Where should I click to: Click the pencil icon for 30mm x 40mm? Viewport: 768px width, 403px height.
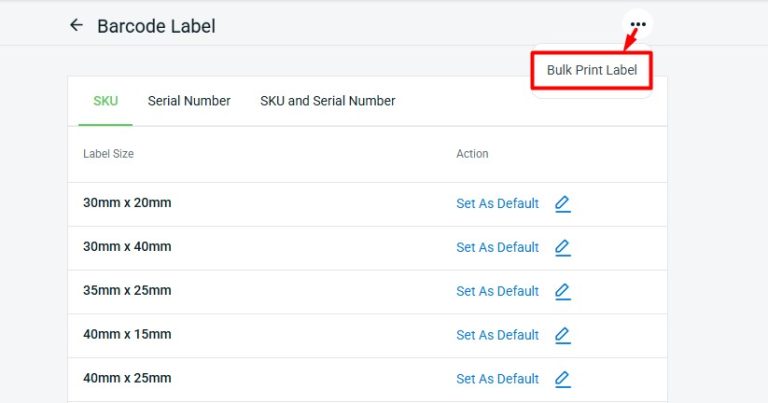tap(562, 247)
